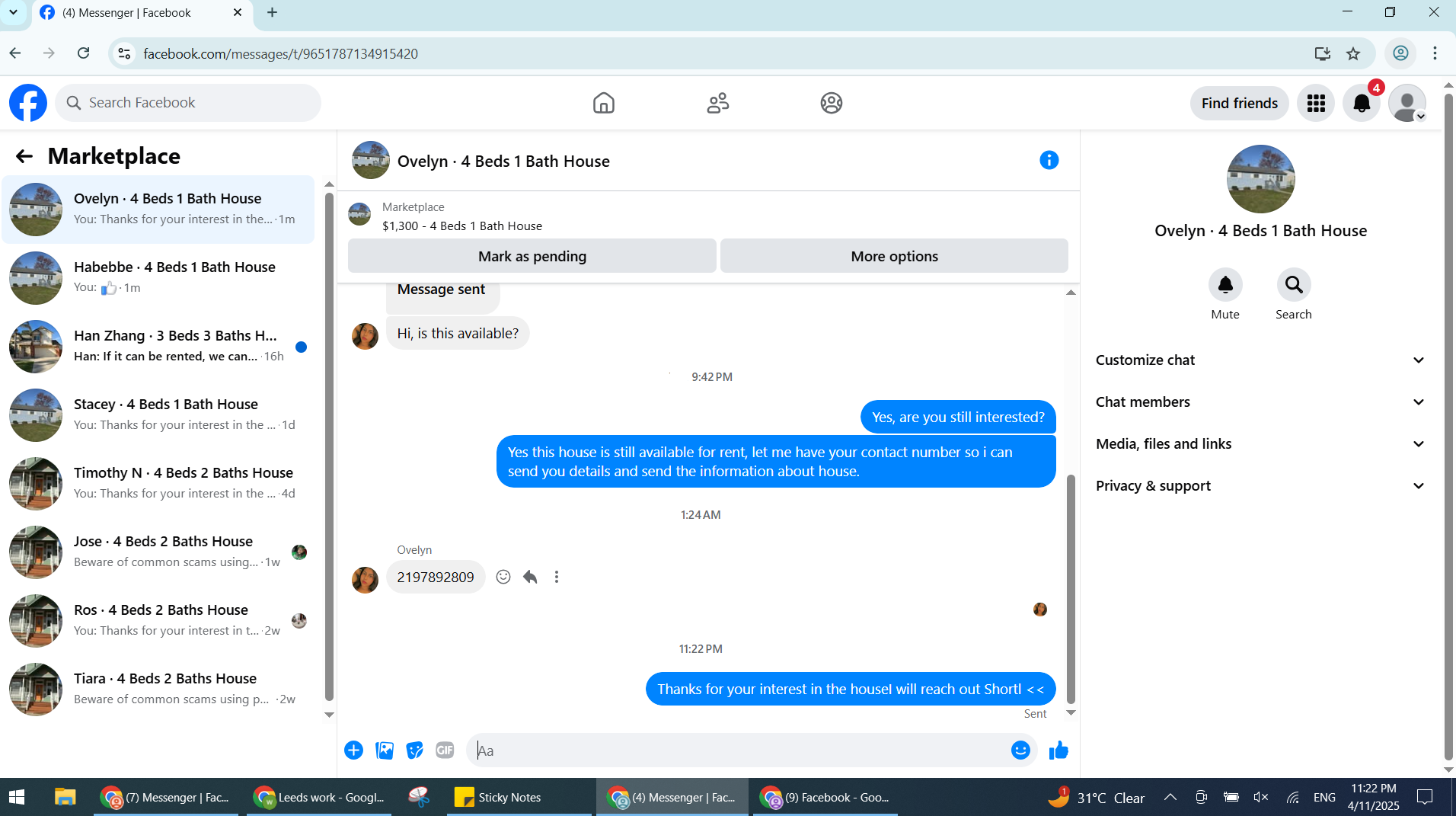The image size is (1456, 816).
Task: Open Stacey 4 Beds 1 Bath House chat
Action: pos(158,415)
